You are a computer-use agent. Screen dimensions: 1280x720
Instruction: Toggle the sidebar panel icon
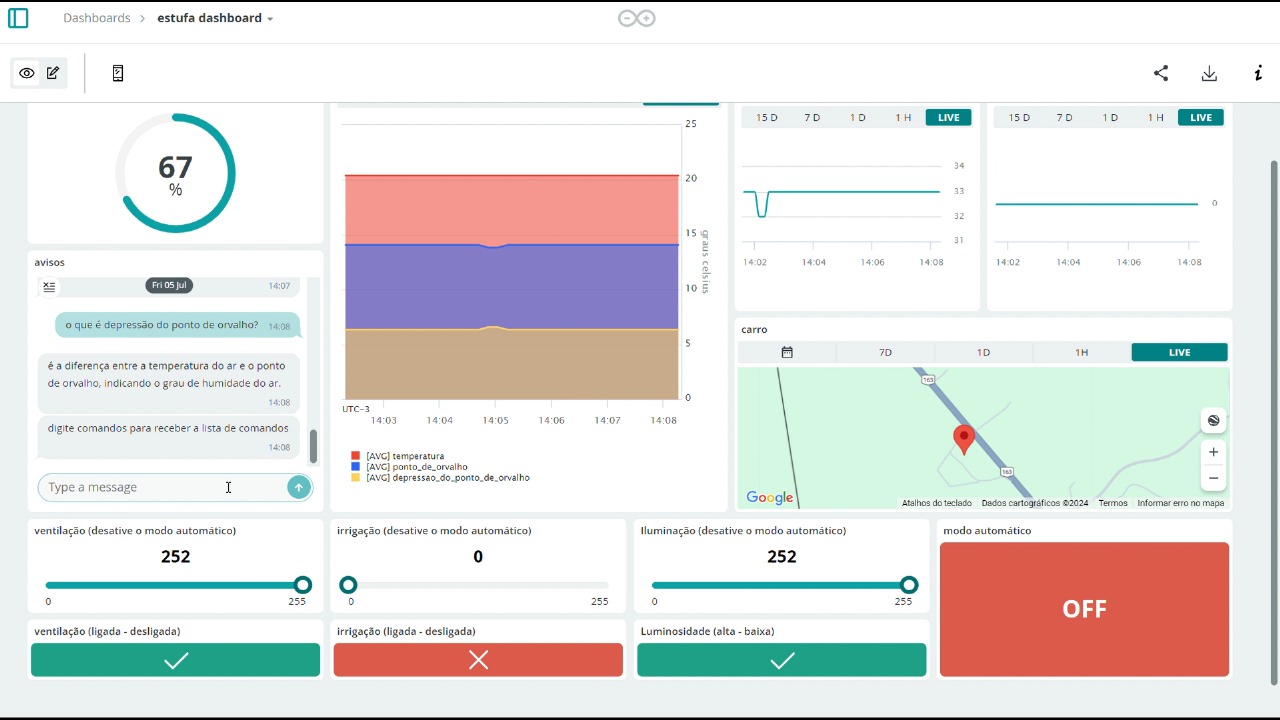[18, 18]
